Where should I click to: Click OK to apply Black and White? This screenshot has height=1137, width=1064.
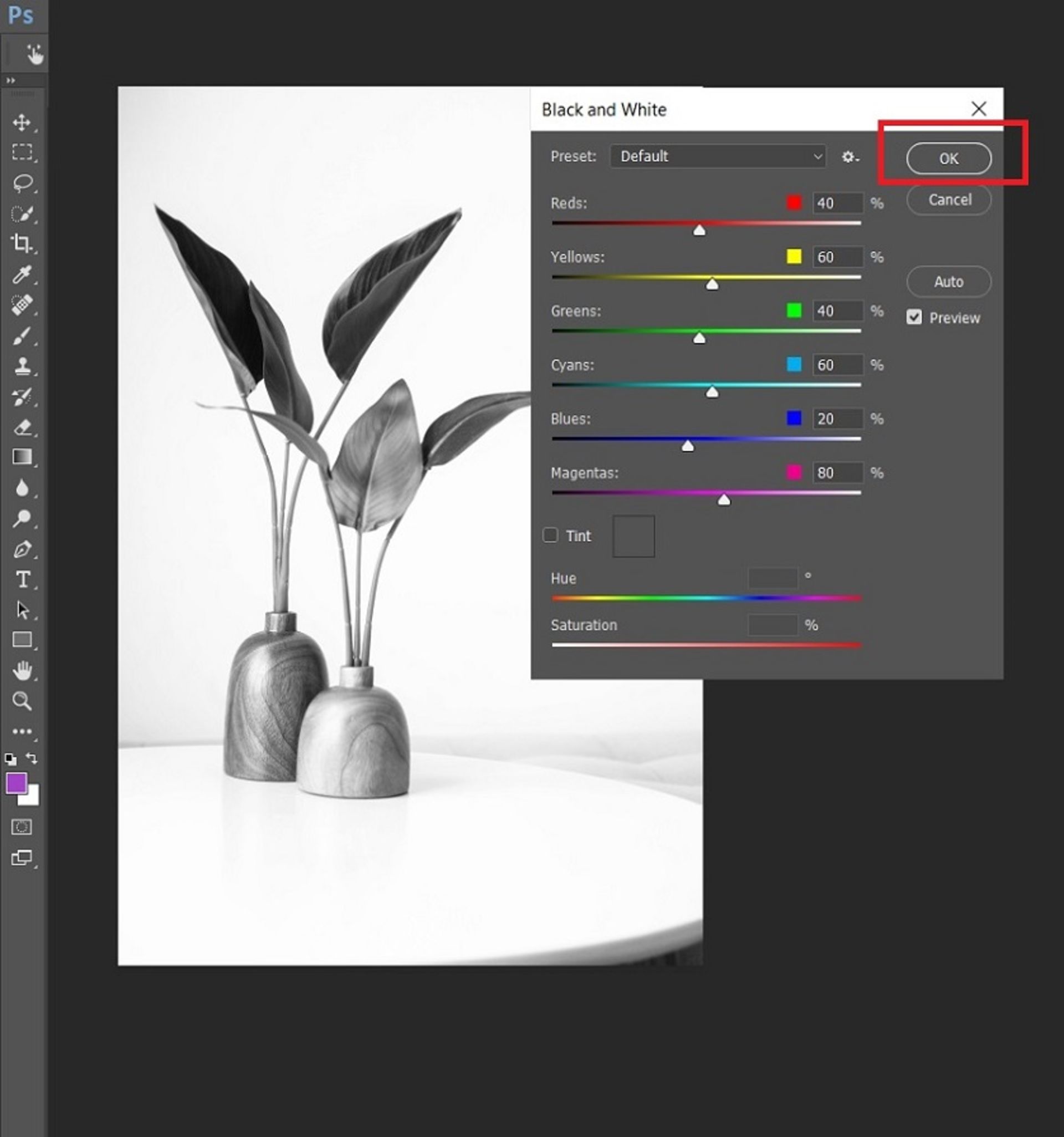click(x=949, y=159)
